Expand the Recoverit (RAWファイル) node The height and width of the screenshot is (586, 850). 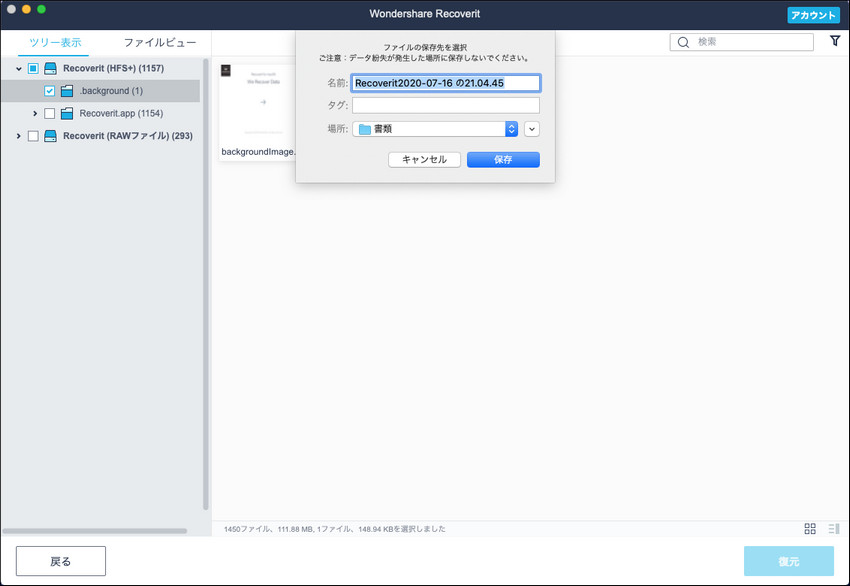[x=18, y=136]
